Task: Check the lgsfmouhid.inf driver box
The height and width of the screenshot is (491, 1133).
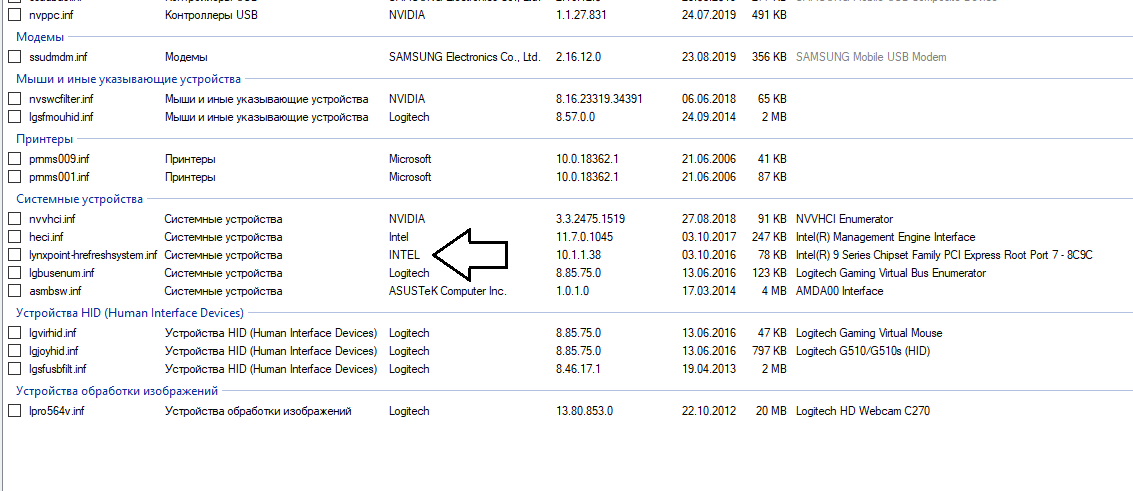Action: click(x=14, y=117)
